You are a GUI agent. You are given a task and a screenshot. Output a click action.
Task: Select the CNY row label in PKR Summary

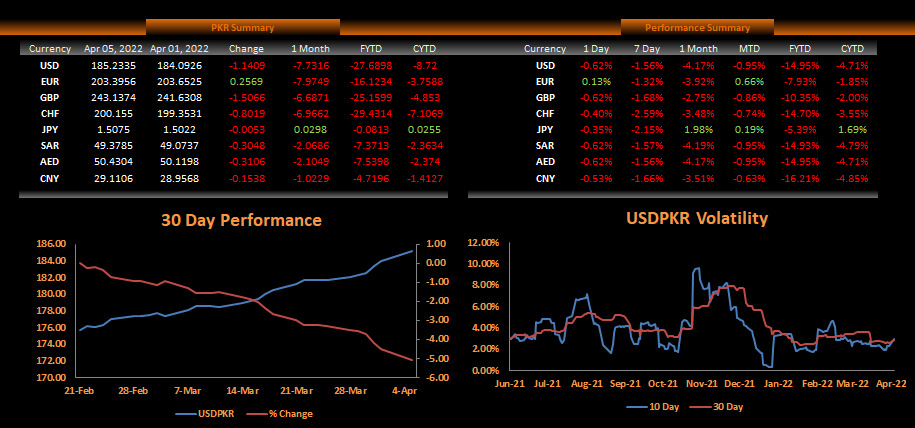coord(50,178)
